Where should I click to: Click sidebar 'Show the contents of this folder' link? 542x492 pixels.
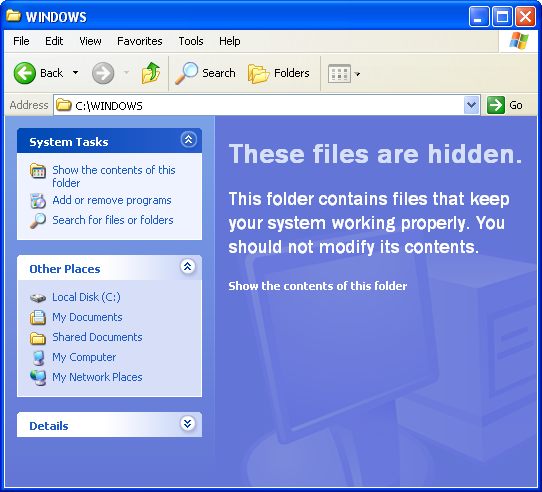[x=114, y=176]
